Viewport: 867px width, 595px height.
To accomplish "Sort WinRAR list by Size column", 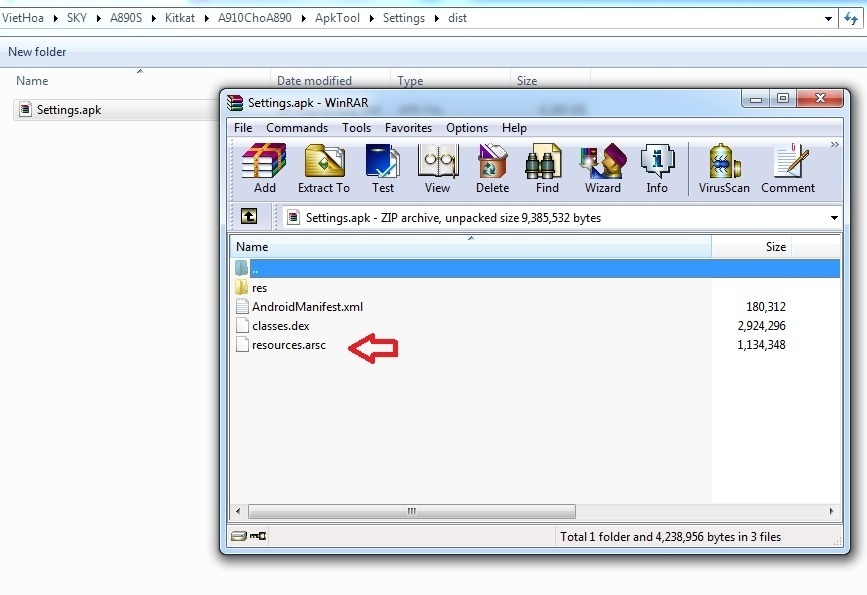I will pos(751,247).
